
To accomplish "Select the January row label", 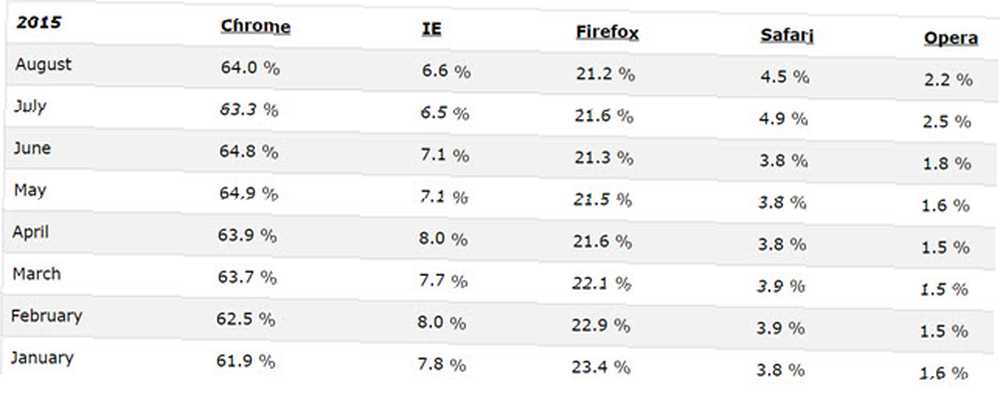I will (x=42, y=358).
